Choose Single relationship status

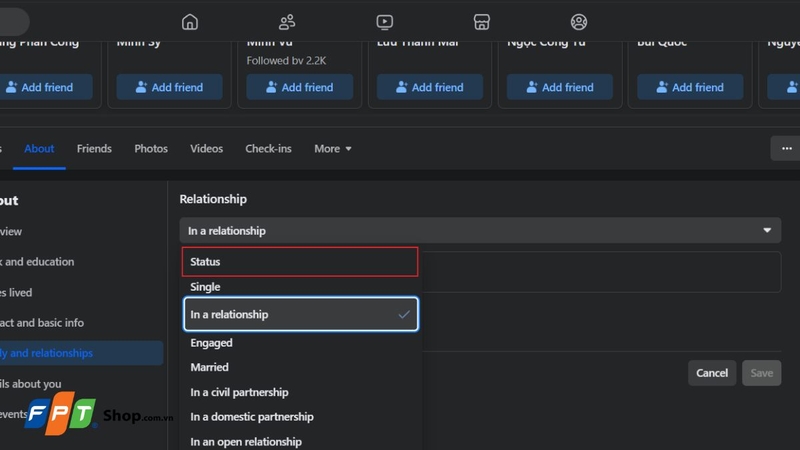[x=300, y=287]
